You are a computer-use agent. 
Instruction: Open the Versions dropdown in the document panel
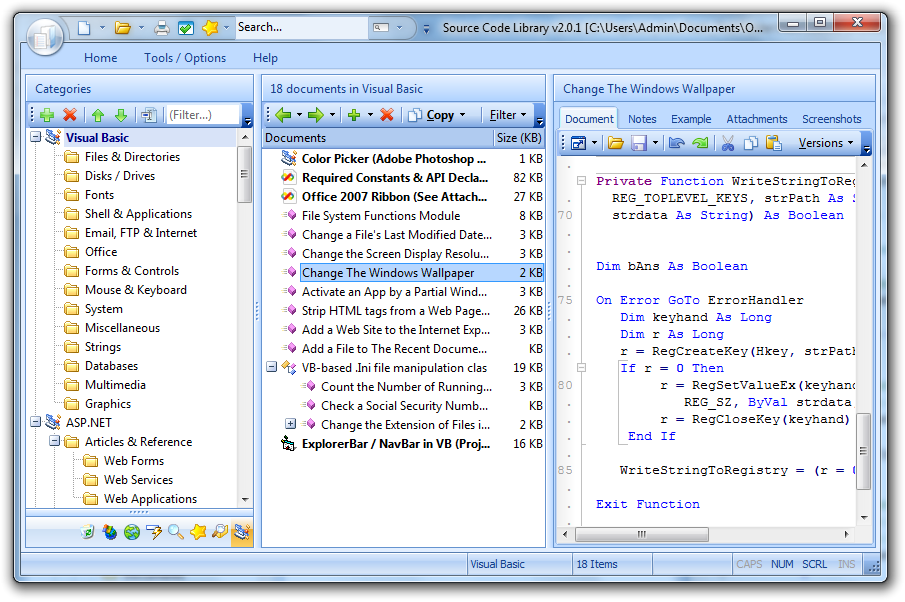pyautogui.click(x=822, y=143)
